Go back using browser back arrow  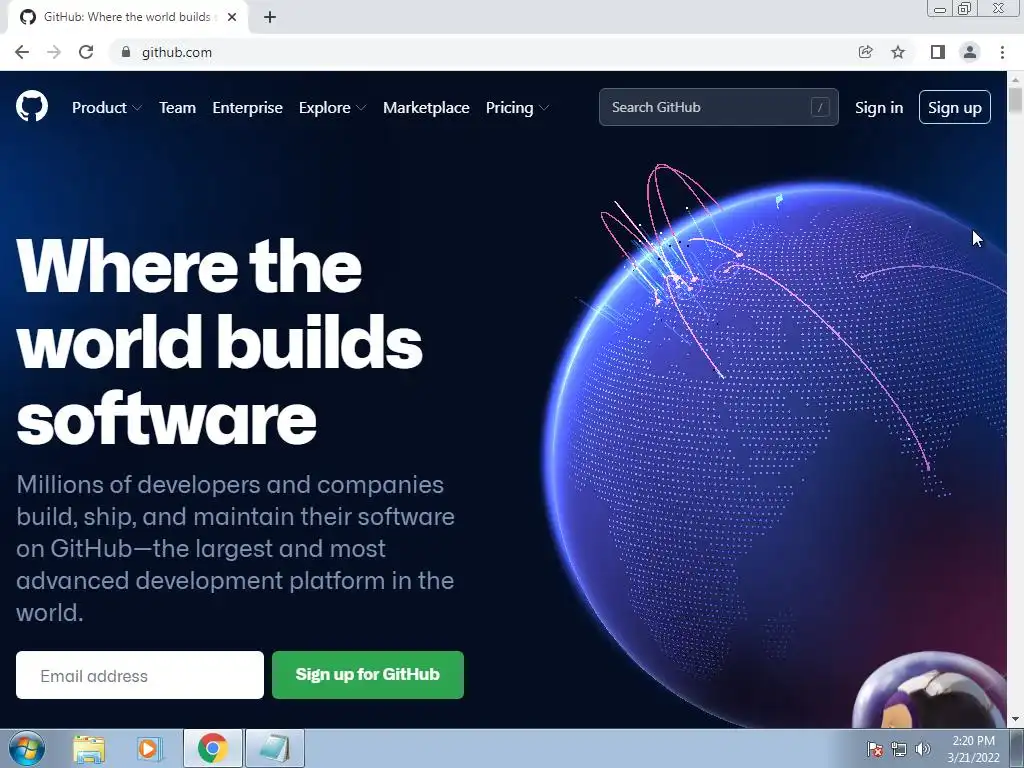(x=22, y=52)
